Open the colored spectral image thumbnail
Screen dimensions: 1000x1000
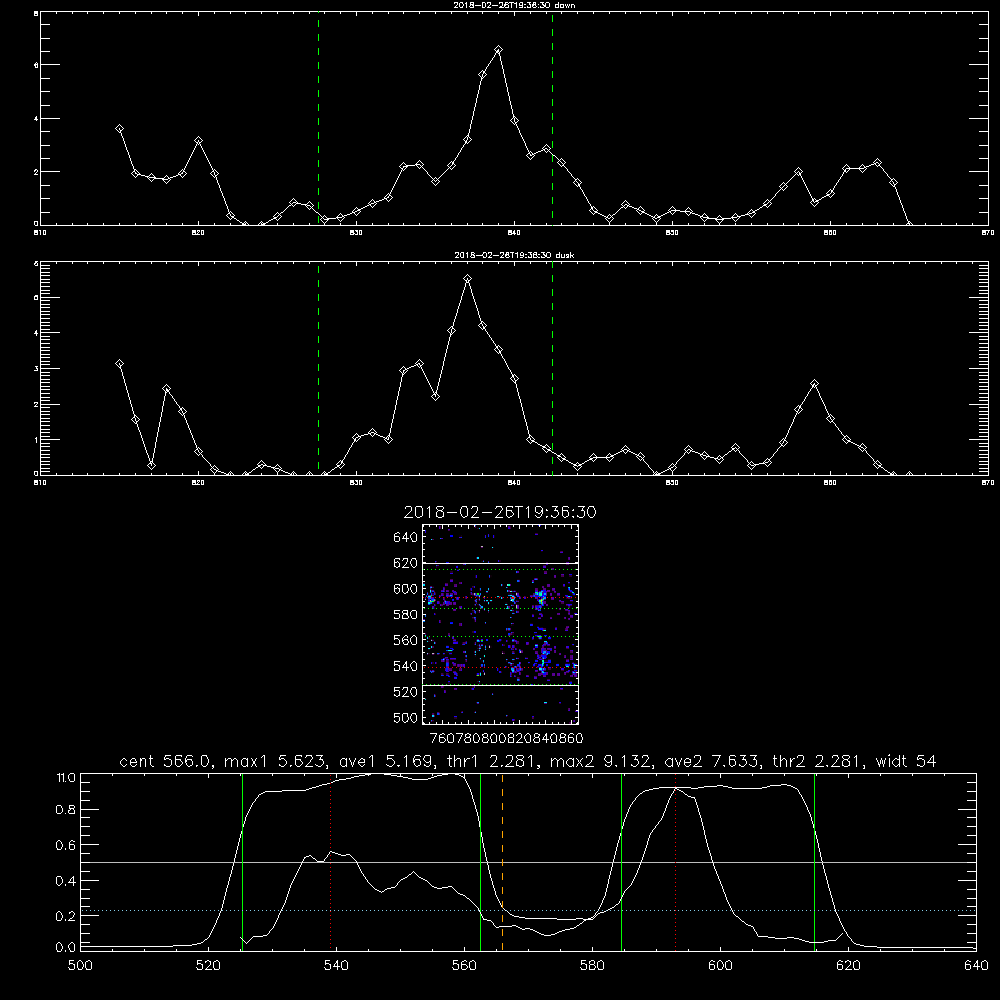[x=500, y=624]
